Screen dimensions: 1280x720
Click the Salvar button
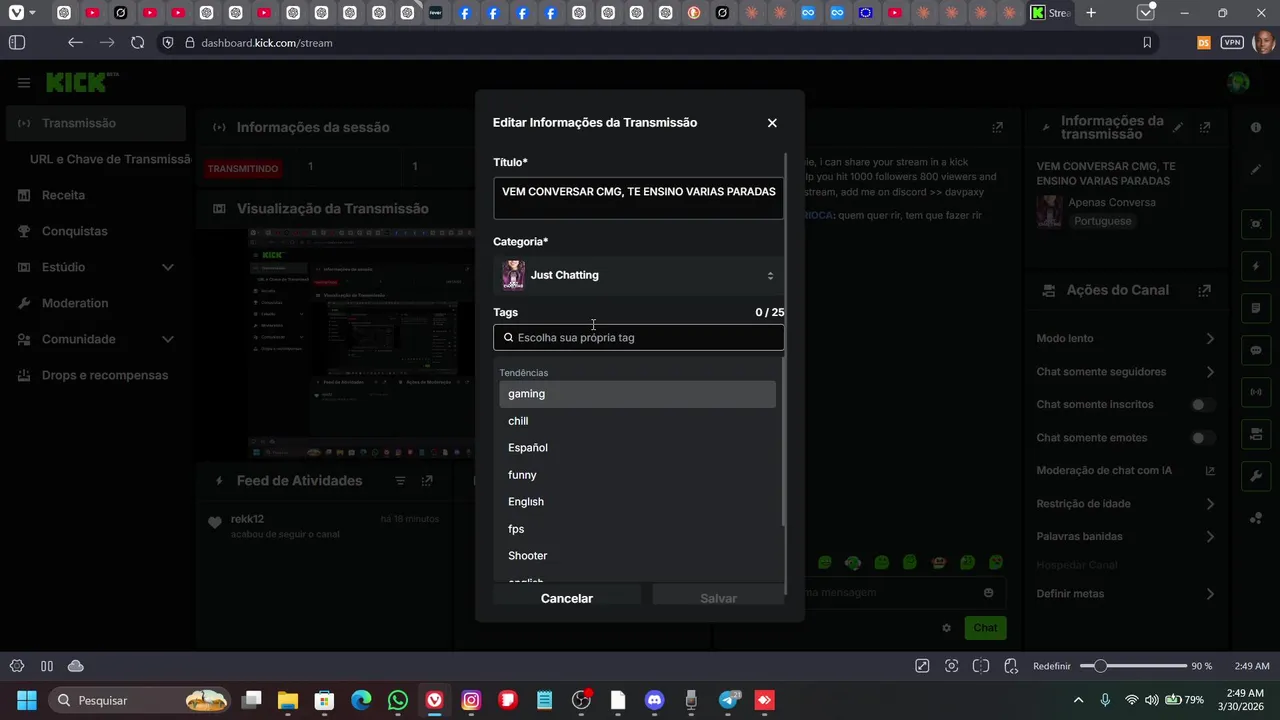tap(718, 598)
